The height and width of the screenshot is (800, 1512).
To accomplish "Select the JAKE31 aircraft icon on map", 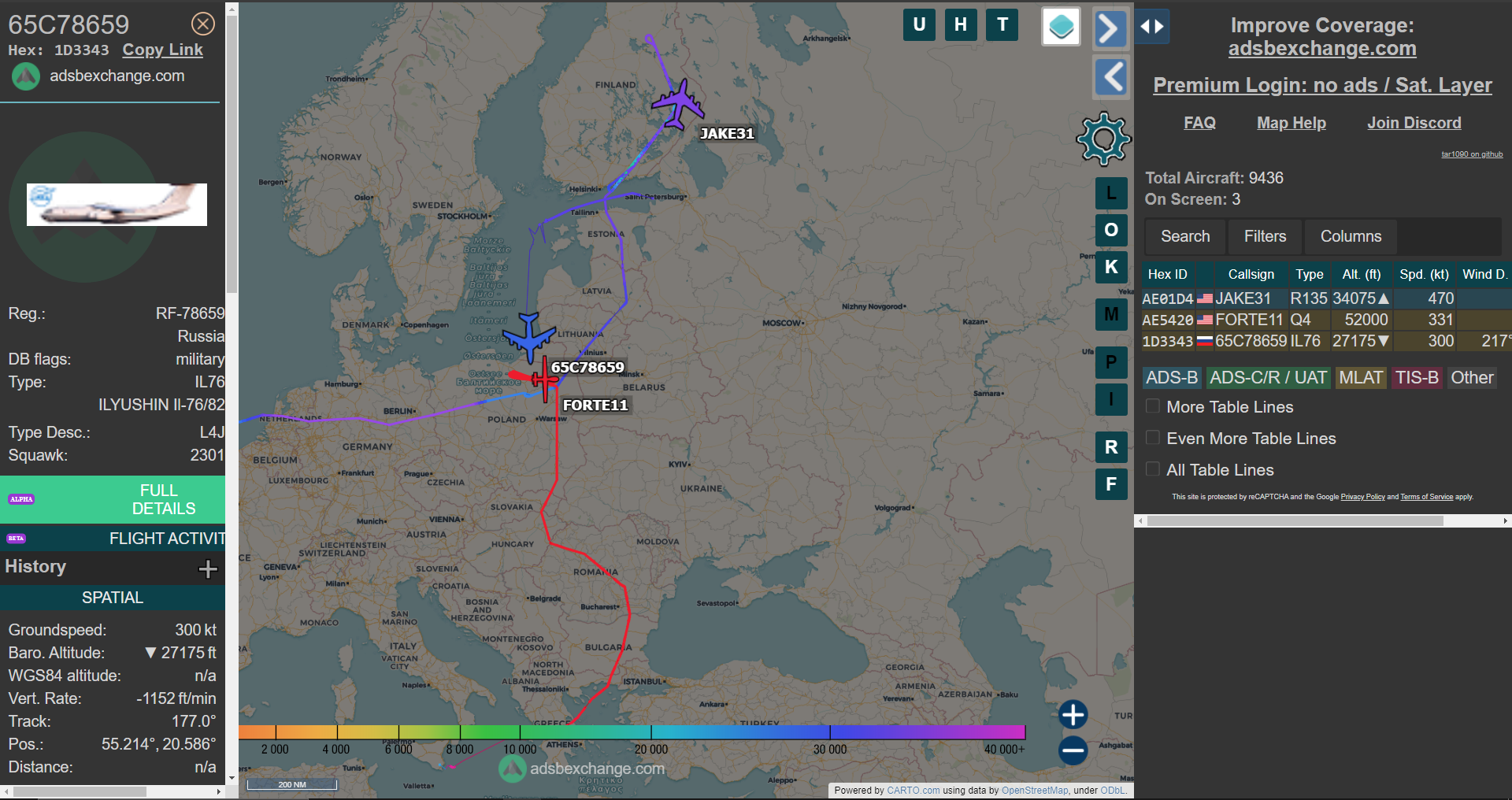I will [678, 104].
